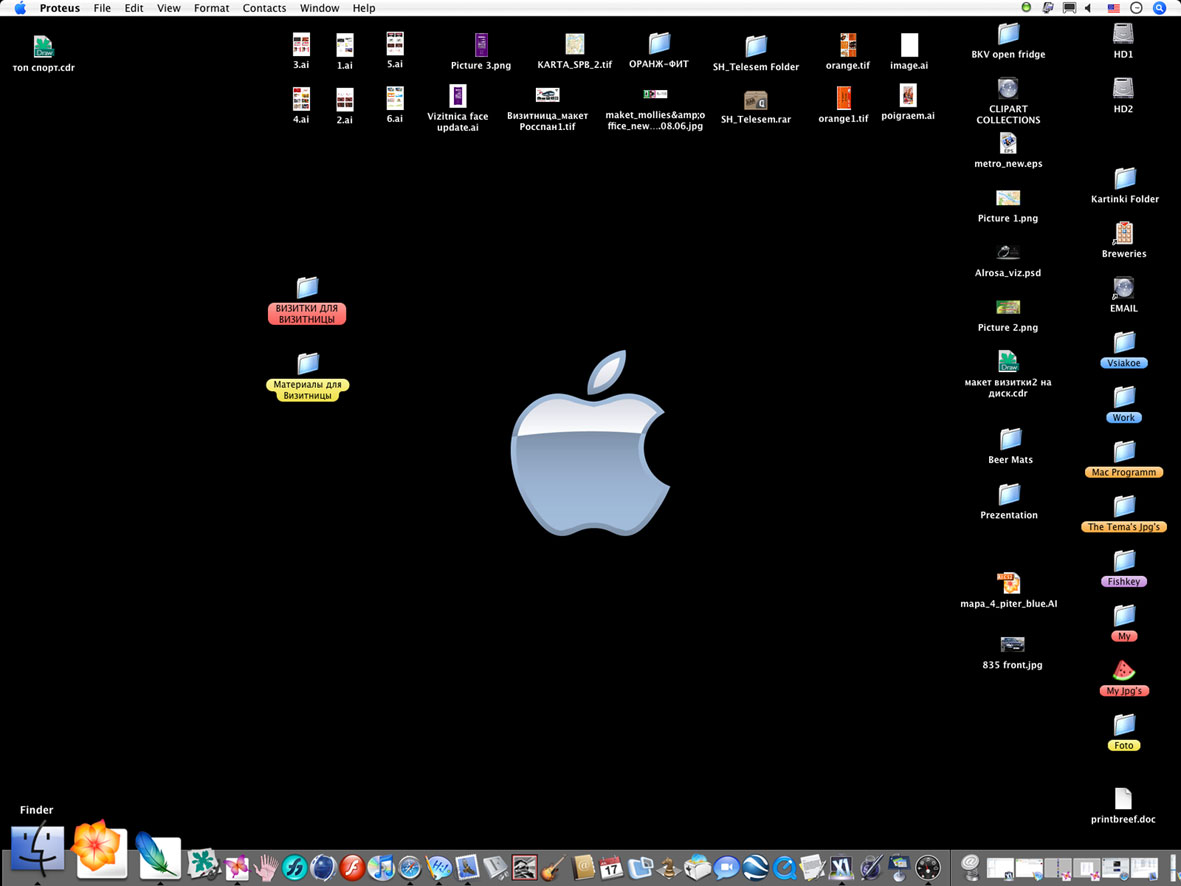Open GarageBand guitar icon in dock

pyautogui.click(x=554, y=867)
